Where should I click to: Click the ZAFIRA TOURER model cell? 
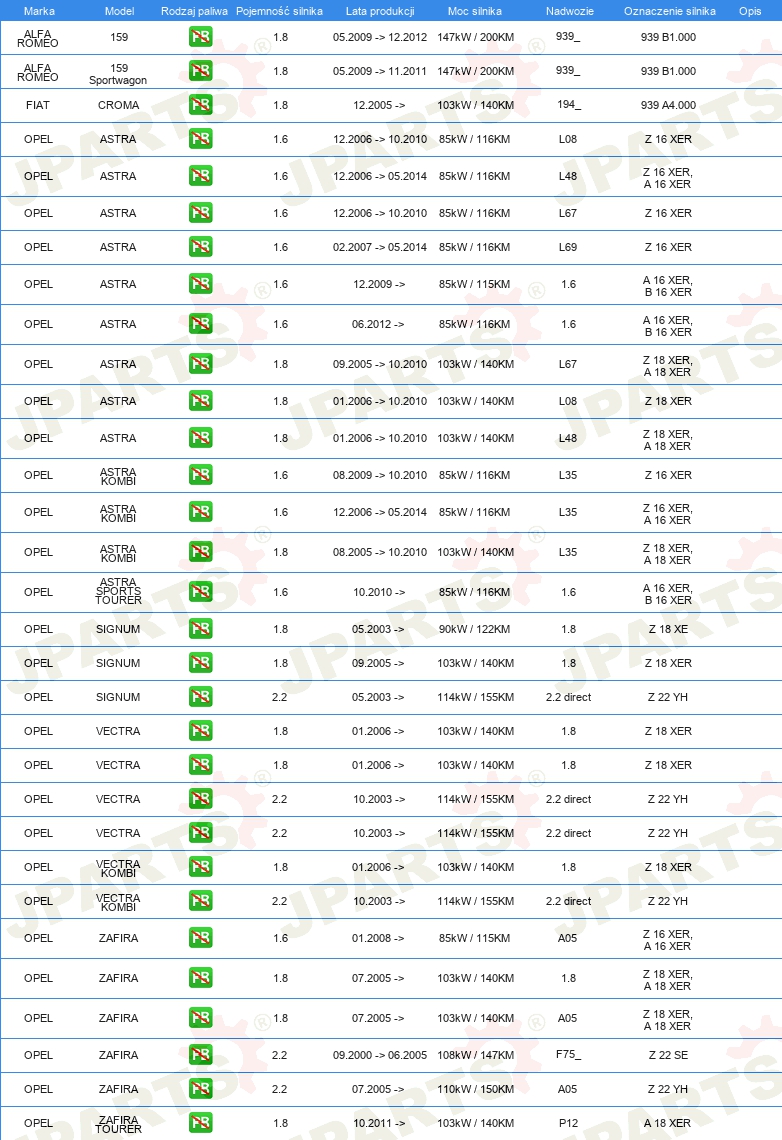click(x=118, y=1124)
